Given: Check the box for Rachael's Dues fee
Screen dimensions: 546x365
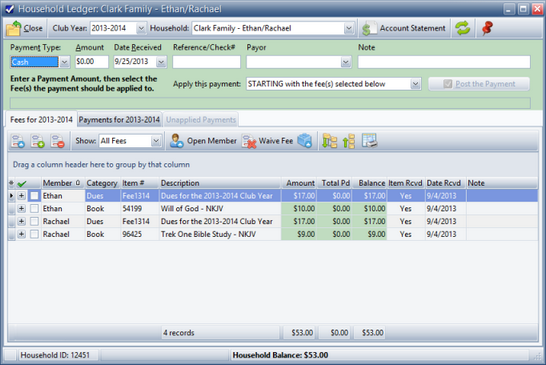Looking at the screenshot, I should [34, 222].
